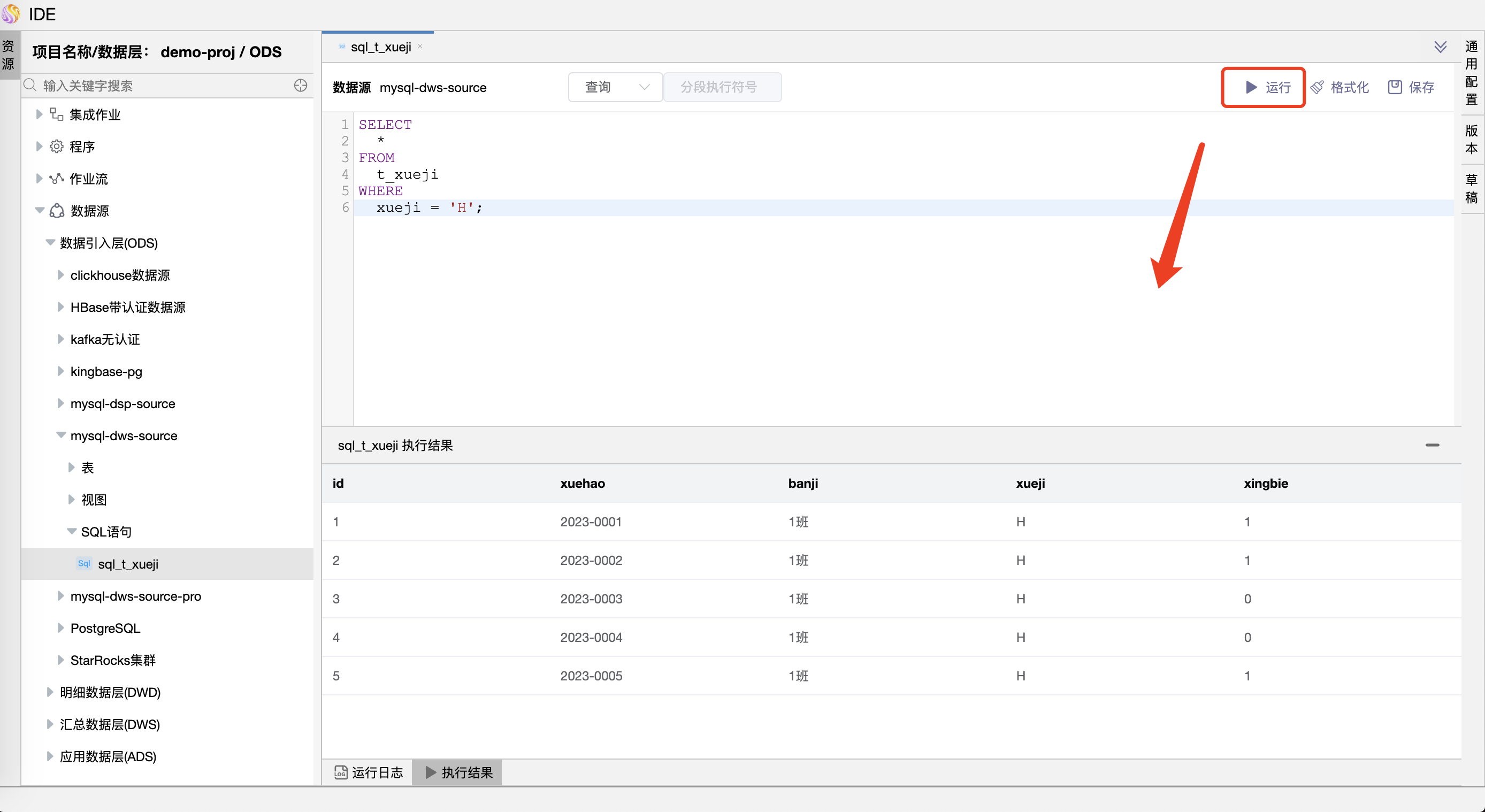Click the 分段执行符号 button

click(x=722, y=87)
